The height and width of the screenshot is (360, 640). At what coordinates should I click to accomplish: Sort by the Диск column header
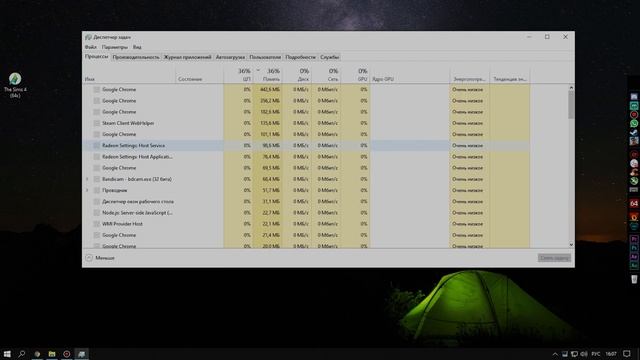click(x=296, y=75)
